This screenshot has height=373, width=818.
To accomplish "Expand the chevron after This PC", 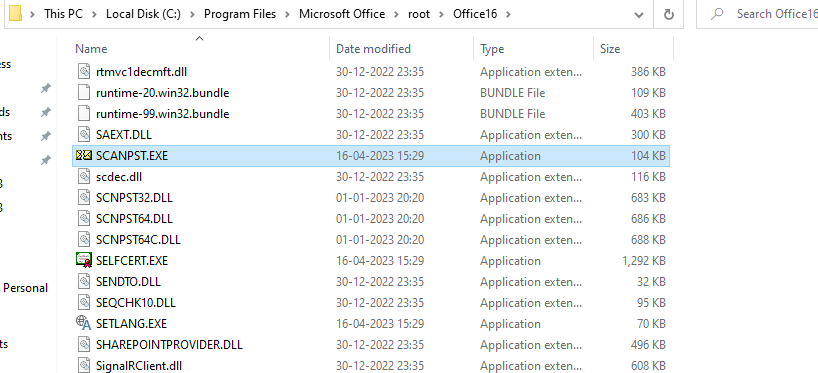I will pos(94,15).
